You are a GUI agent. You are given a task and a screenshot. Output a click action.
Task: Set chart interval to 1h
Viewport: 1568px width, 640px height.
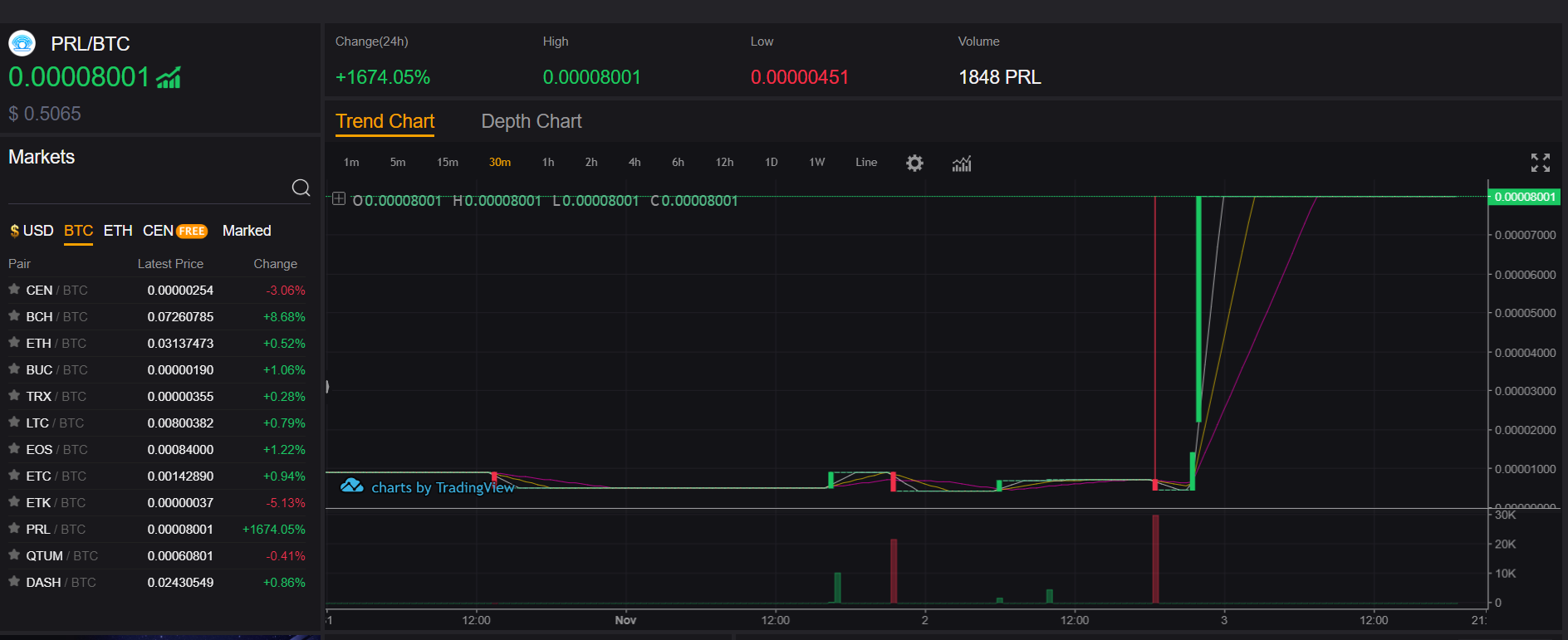(x=548, y=163)
